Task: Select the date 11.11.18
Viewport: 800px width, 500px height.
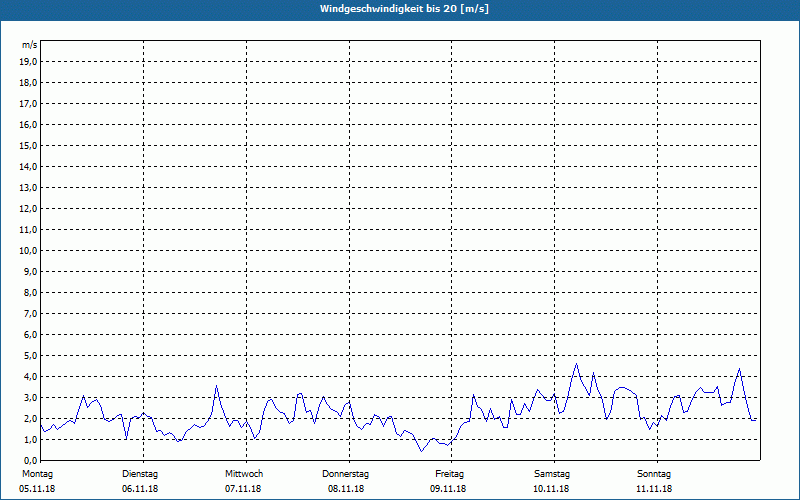Action: coord(654,489)
